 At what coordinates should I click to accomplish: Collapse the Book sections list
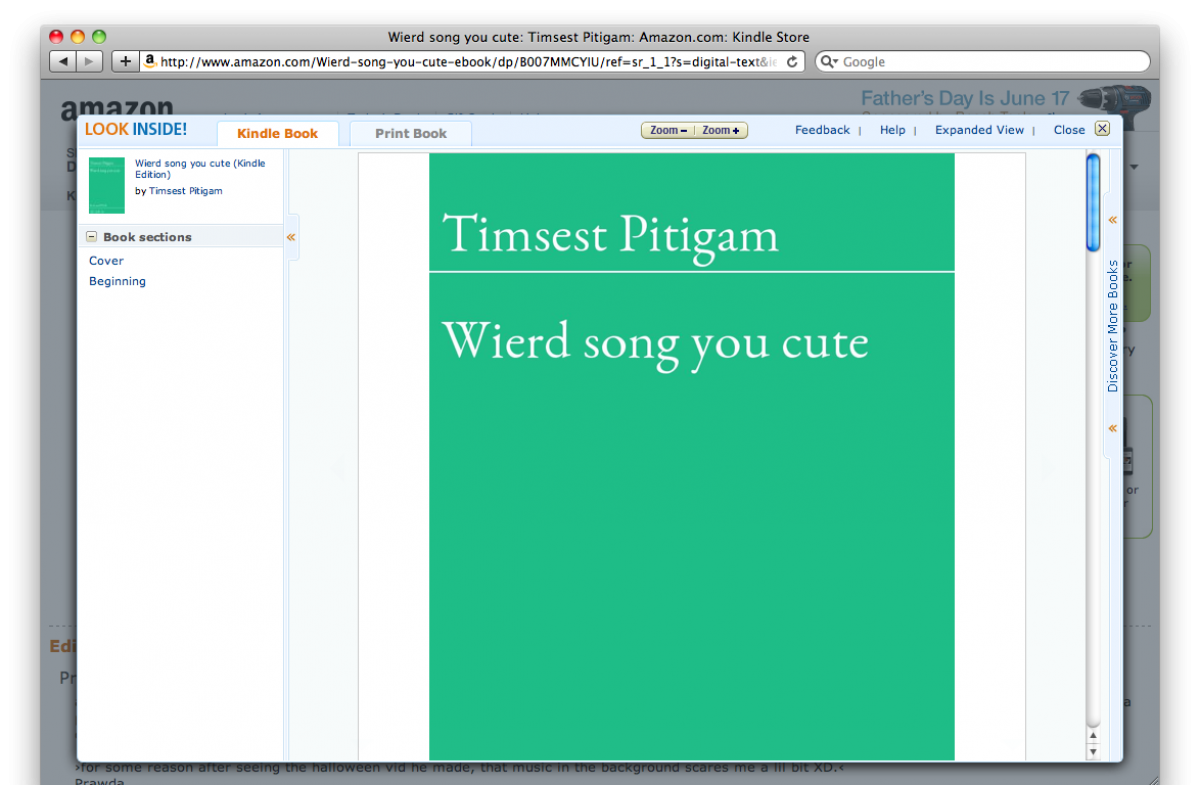coord(92,237)
